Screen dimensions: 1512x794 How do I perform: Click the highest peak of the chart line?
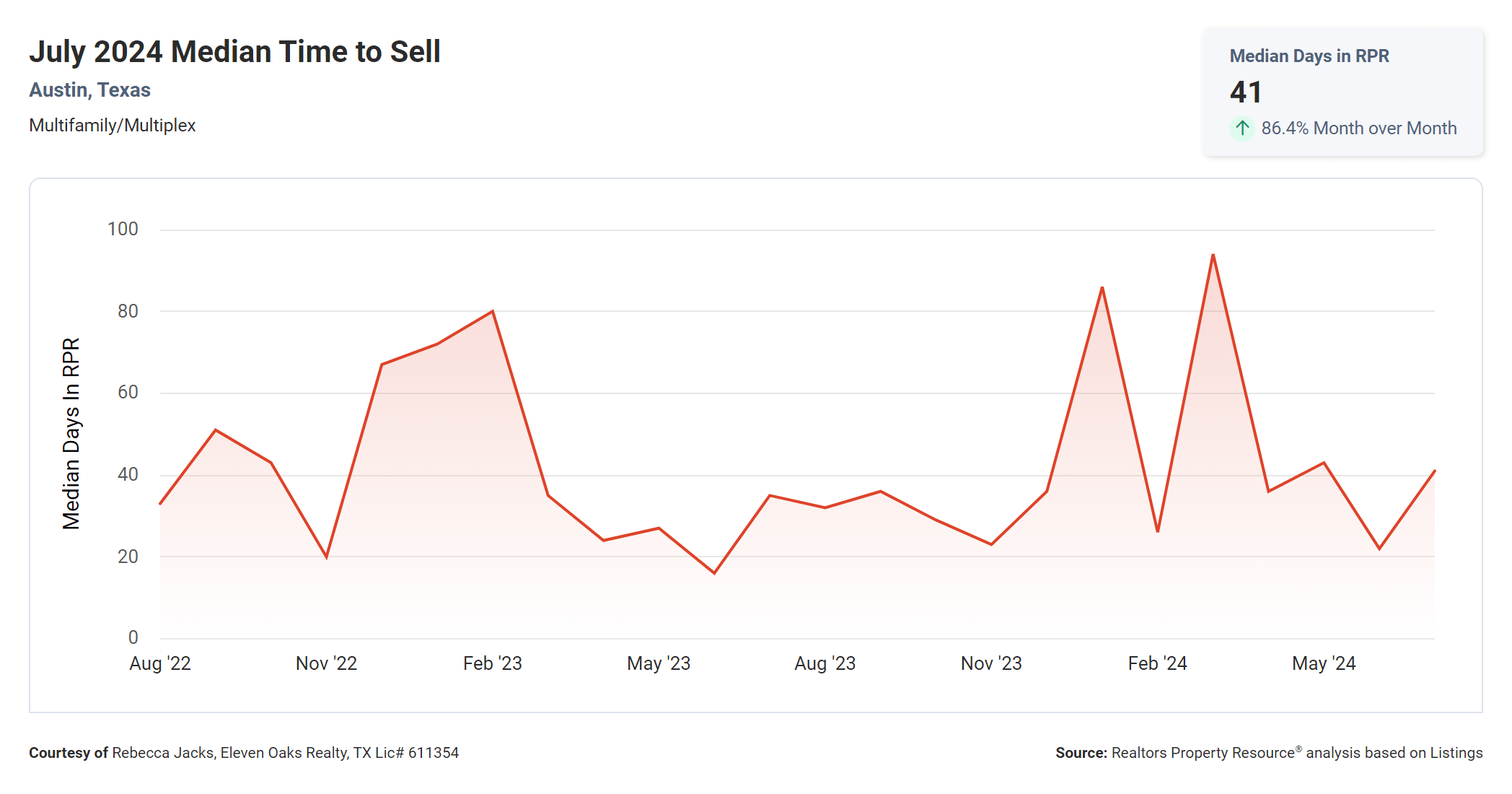1213,255
